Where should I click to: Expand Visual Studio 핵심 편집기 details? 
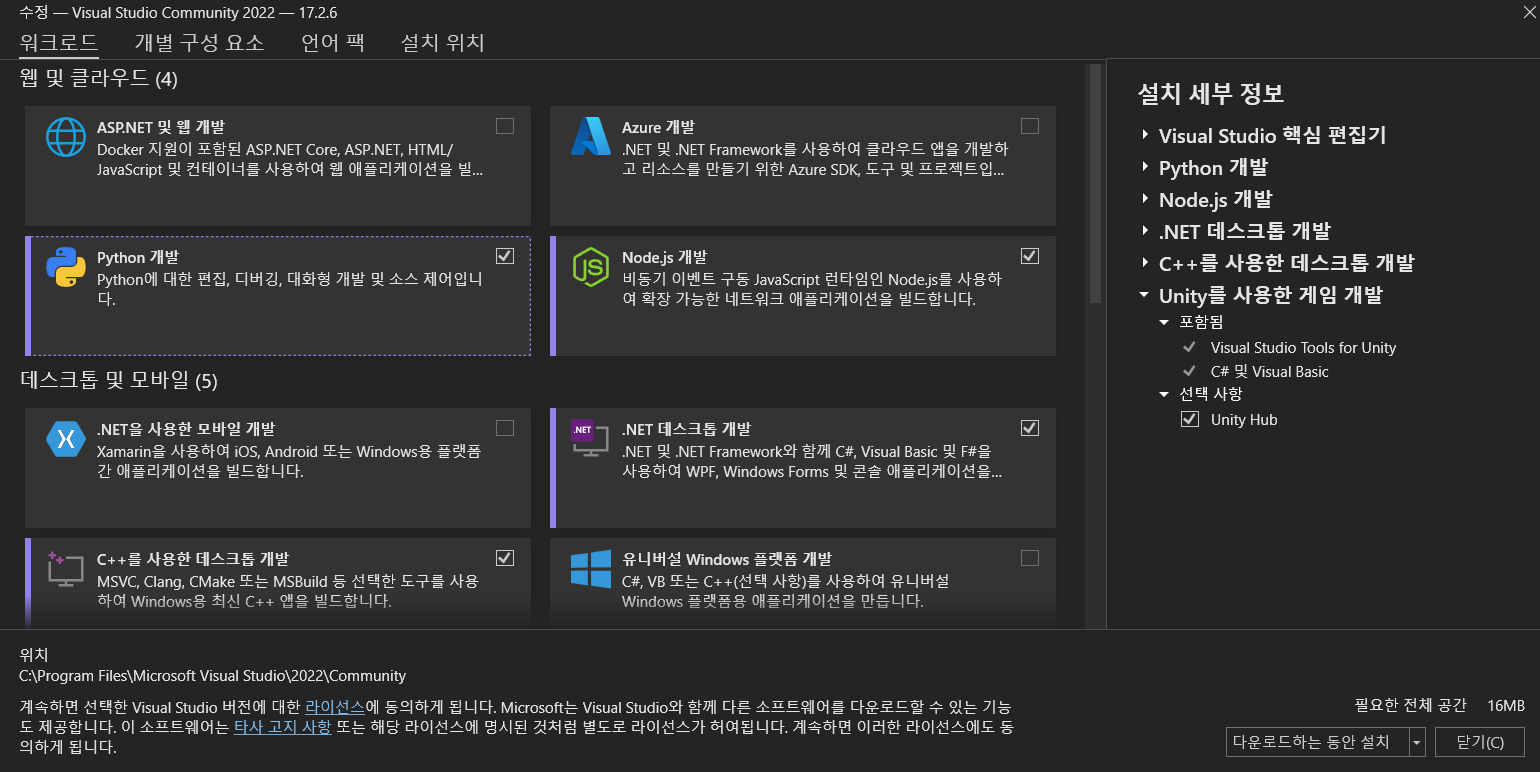[x=1145, y=135]
